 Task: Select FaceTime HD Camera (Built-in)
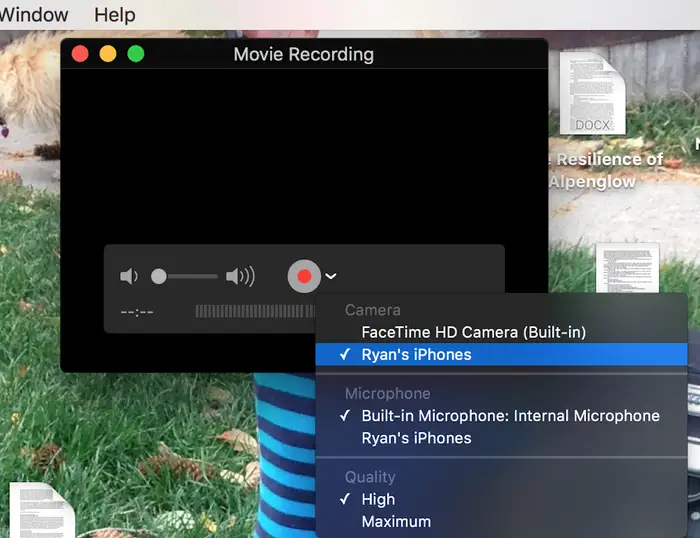click(473, 332)
